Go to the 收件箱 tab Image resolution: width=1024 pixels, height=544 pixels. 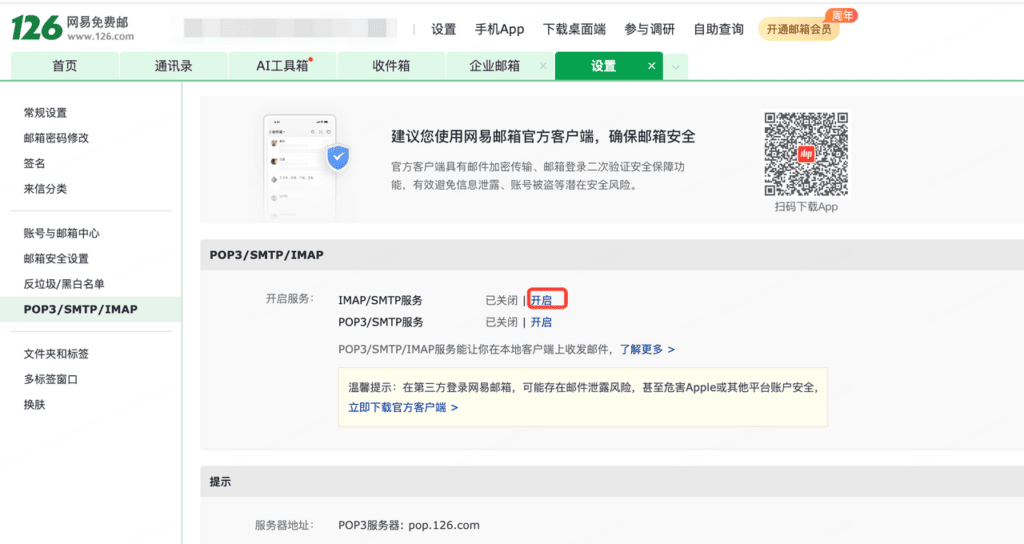point(391,66)
